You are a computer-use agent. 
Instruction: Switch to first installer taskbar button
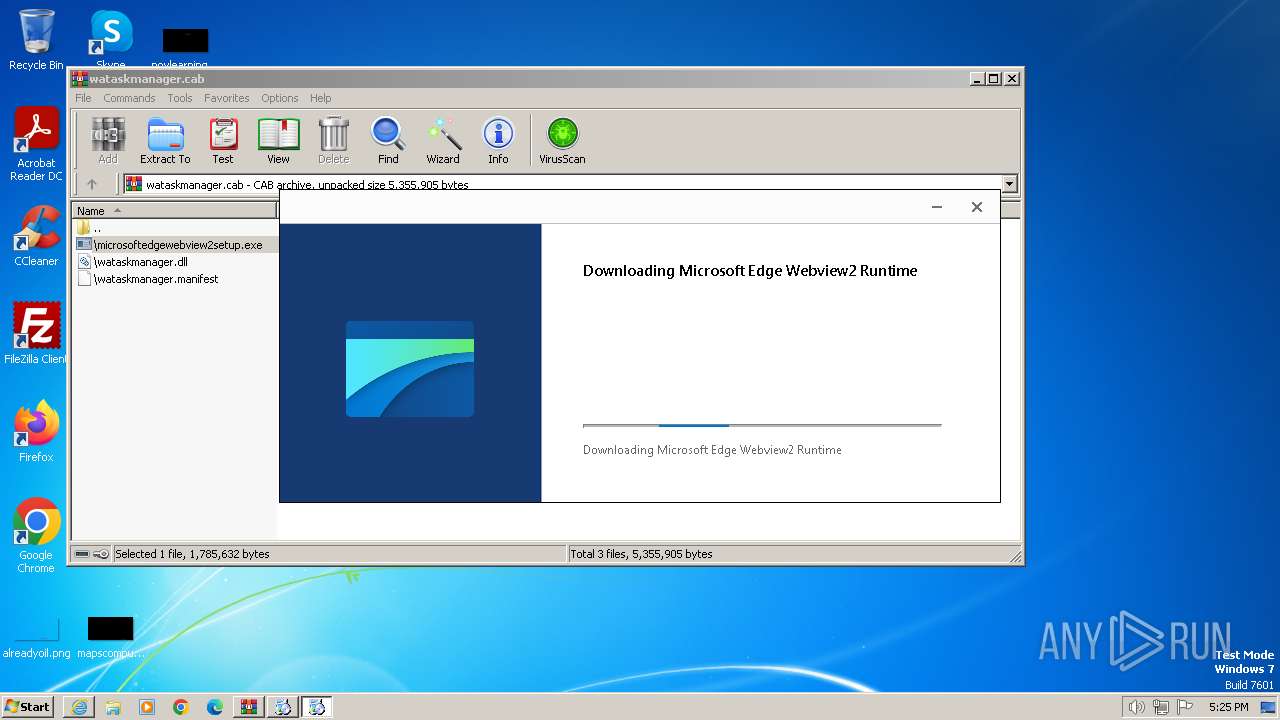point(283,707)
